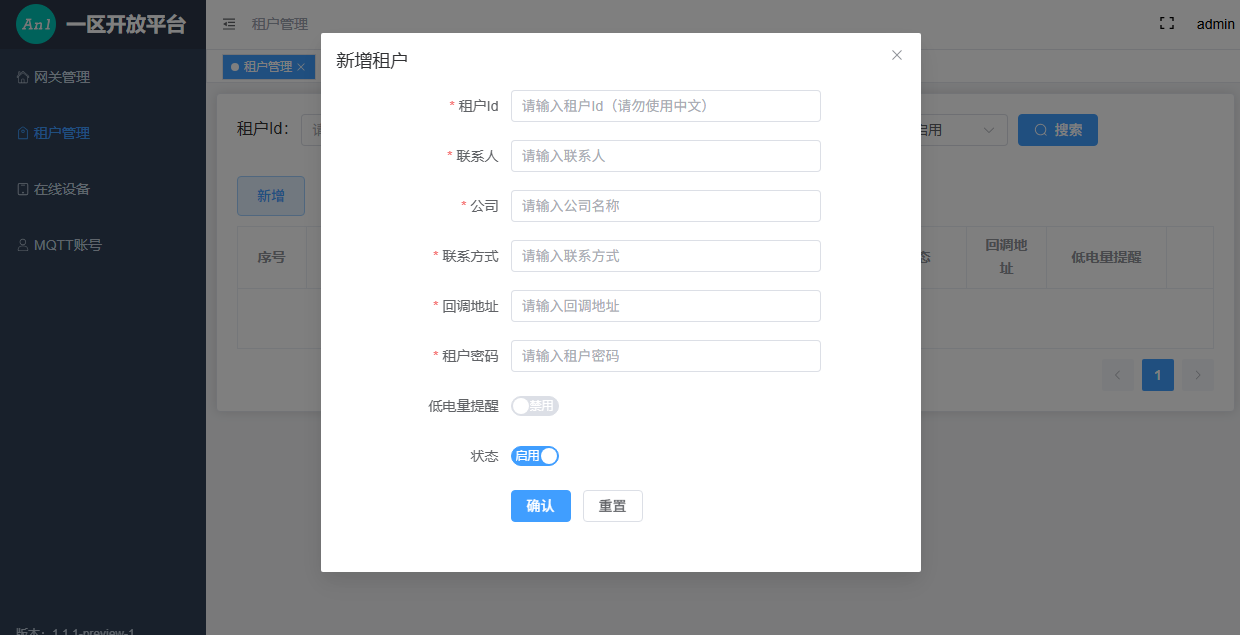The height and width of the screenshot is (635, 1240).
Task: Click the An1 platform logo
Action: [x=36, y=24]
